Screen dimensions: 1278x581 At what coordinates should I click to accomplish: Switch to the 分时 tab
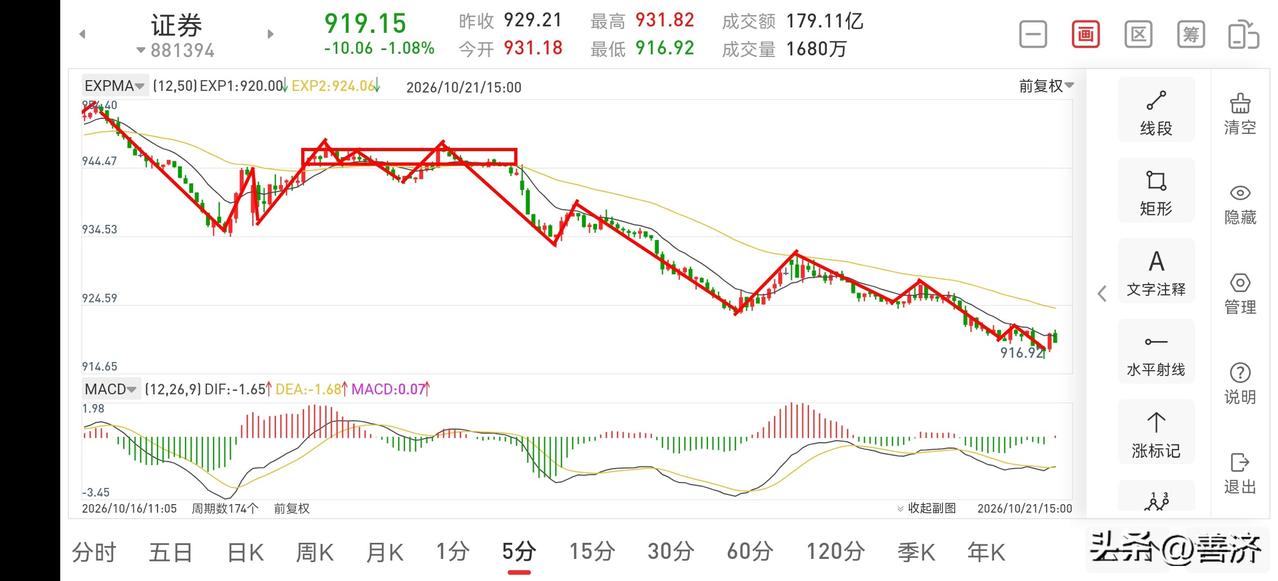[x=94, y=551]
